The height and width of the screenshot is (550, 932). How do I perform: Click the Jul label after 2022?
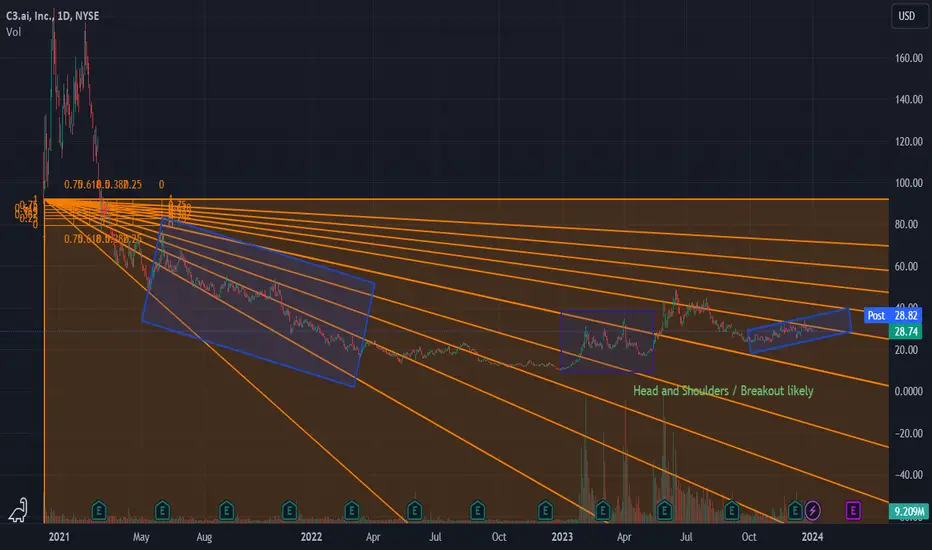click(x=435, y=537)
